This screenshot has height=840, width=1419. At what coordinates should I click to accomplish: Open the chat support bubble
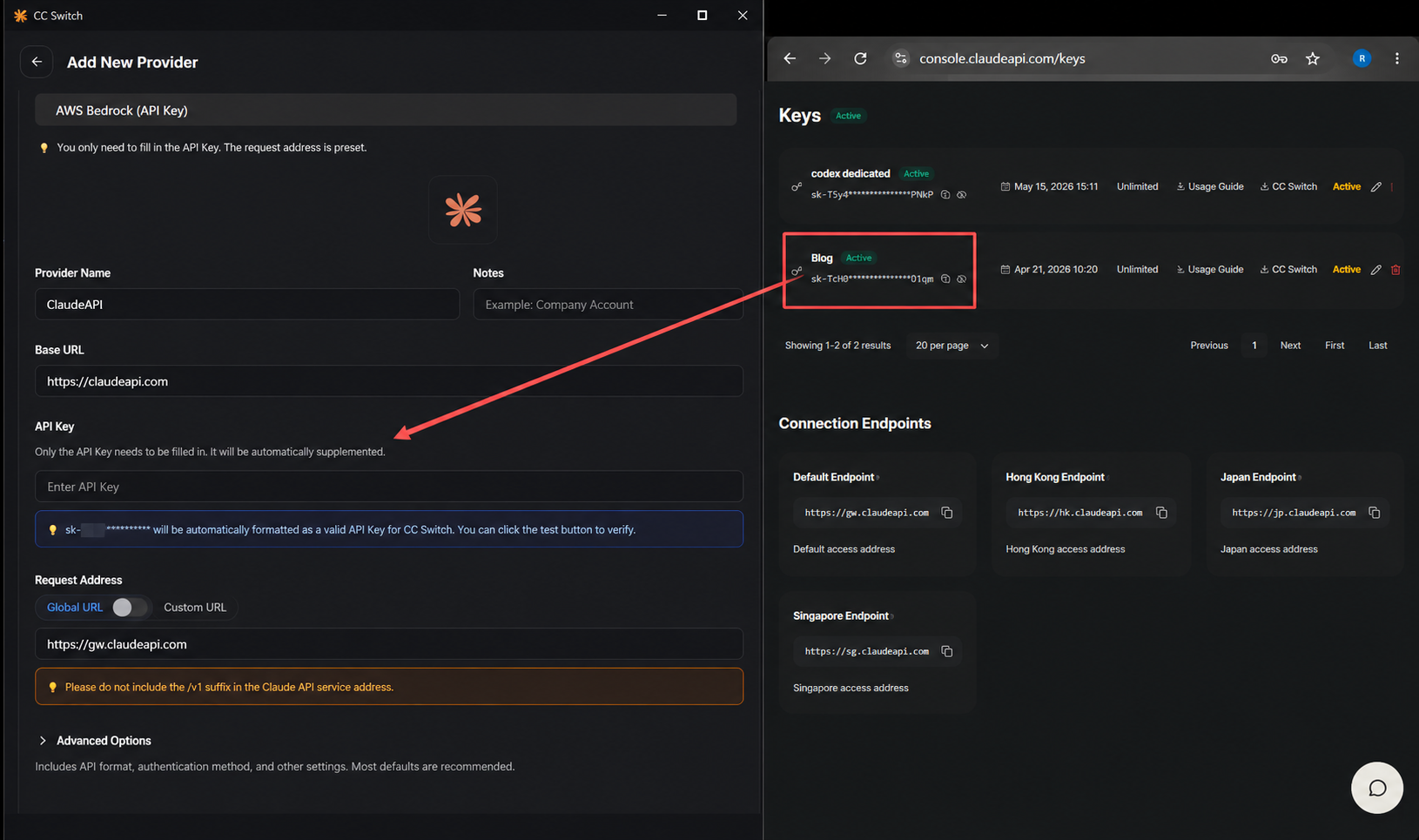(x=1376, y=788)
